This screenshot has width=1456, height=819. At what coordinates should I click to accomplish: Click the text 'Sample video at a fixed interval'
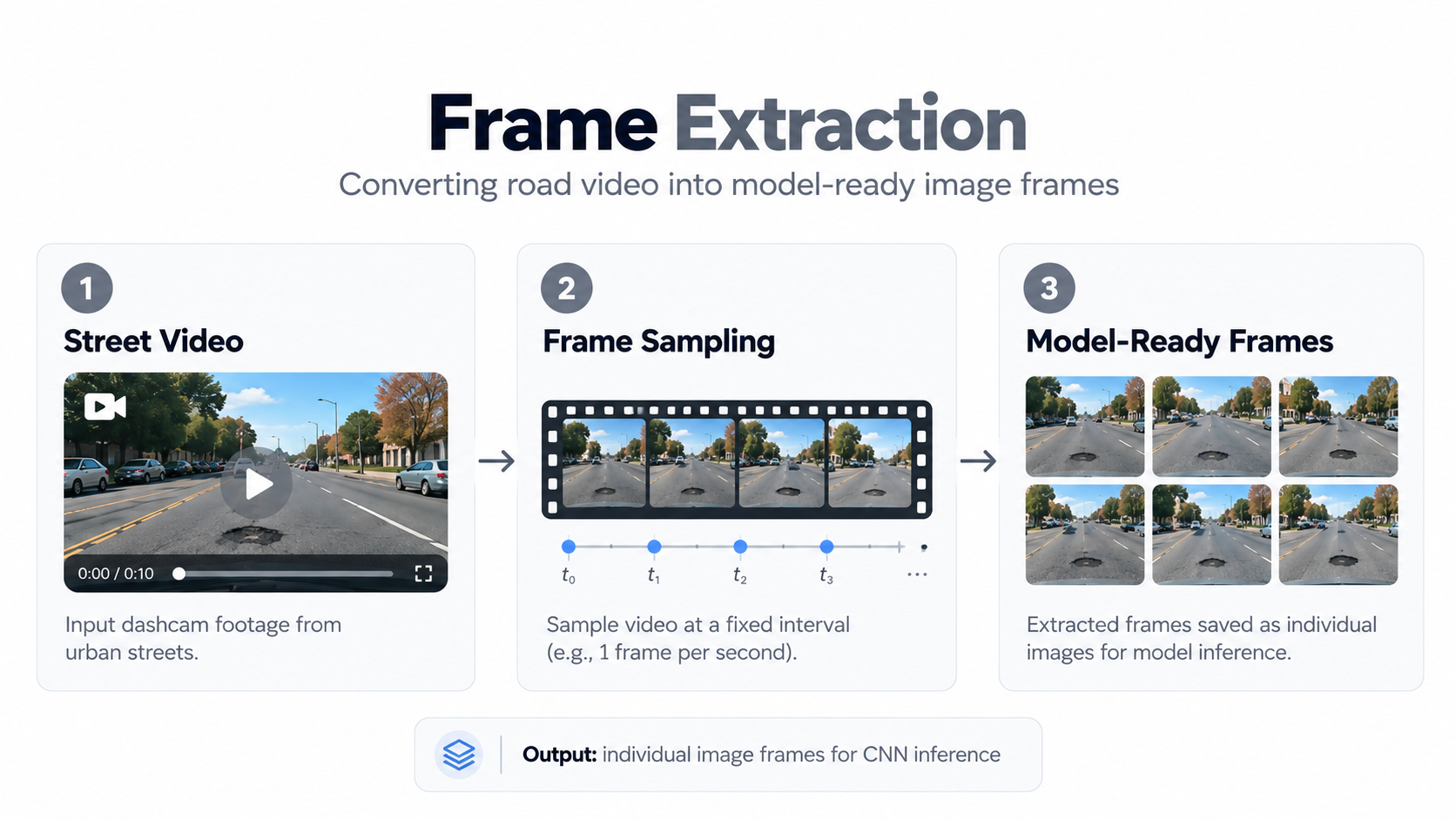coord(698,625)
